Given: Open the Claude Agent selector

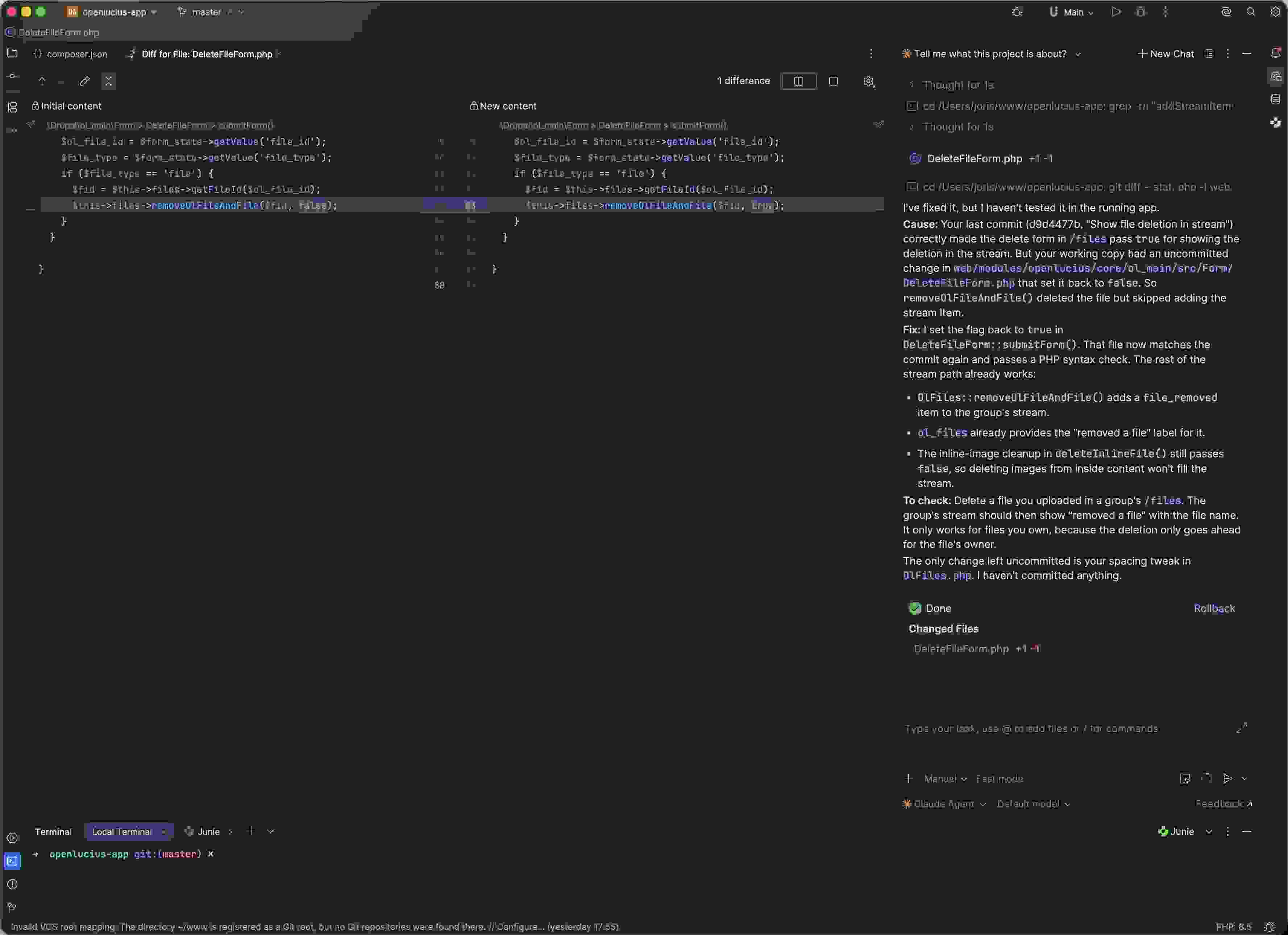Looking at the screenshot, I should (x=944, y=804).
